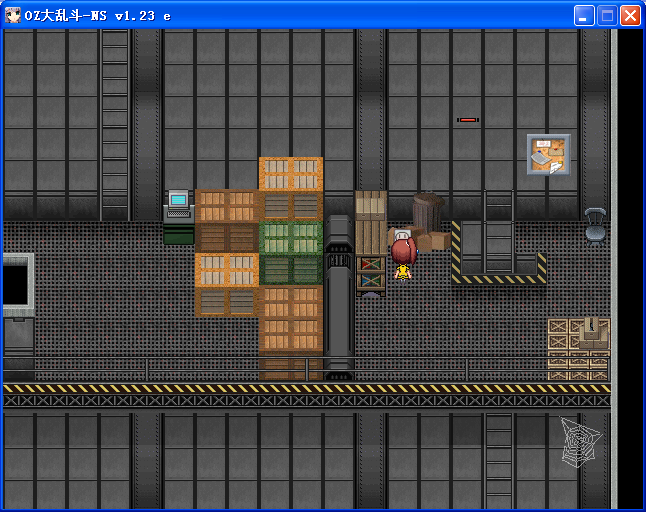Click the green crates in the stack
Image resolution: width=646 pixels, height=512 pixels.
pyautogui.click(x=291, y=253)
